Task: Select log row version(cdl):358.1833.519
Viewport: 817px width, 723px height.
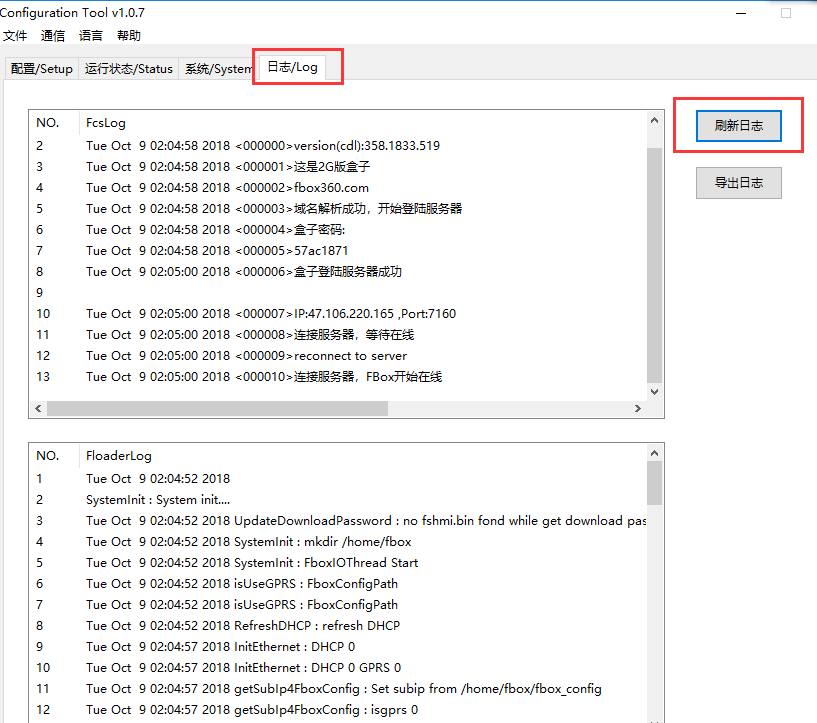Action: pos(338,146)
